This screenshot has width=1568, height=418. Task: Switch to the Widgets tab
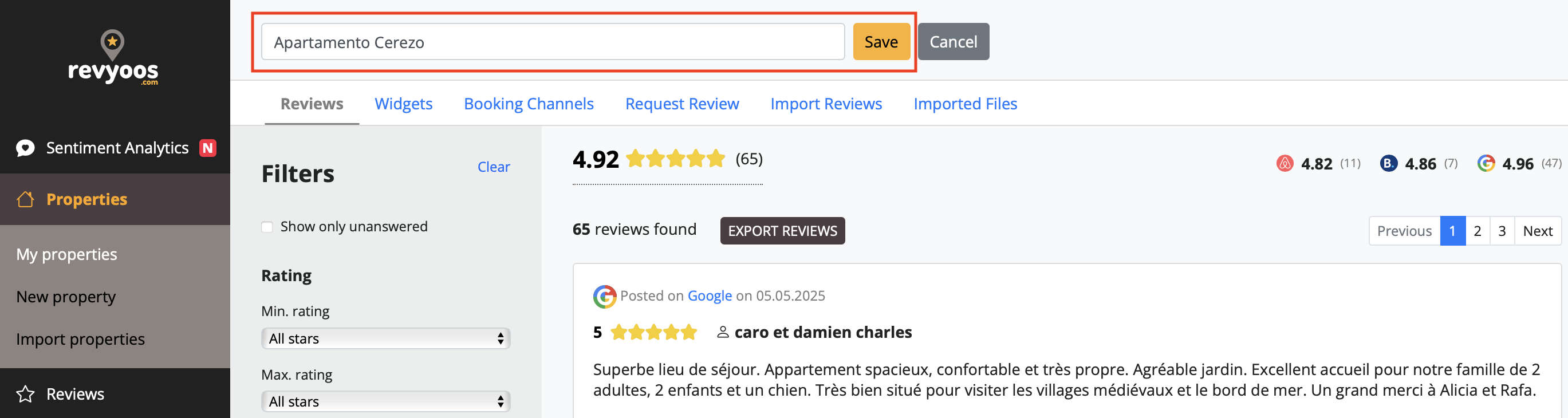[x=404, y=104]
